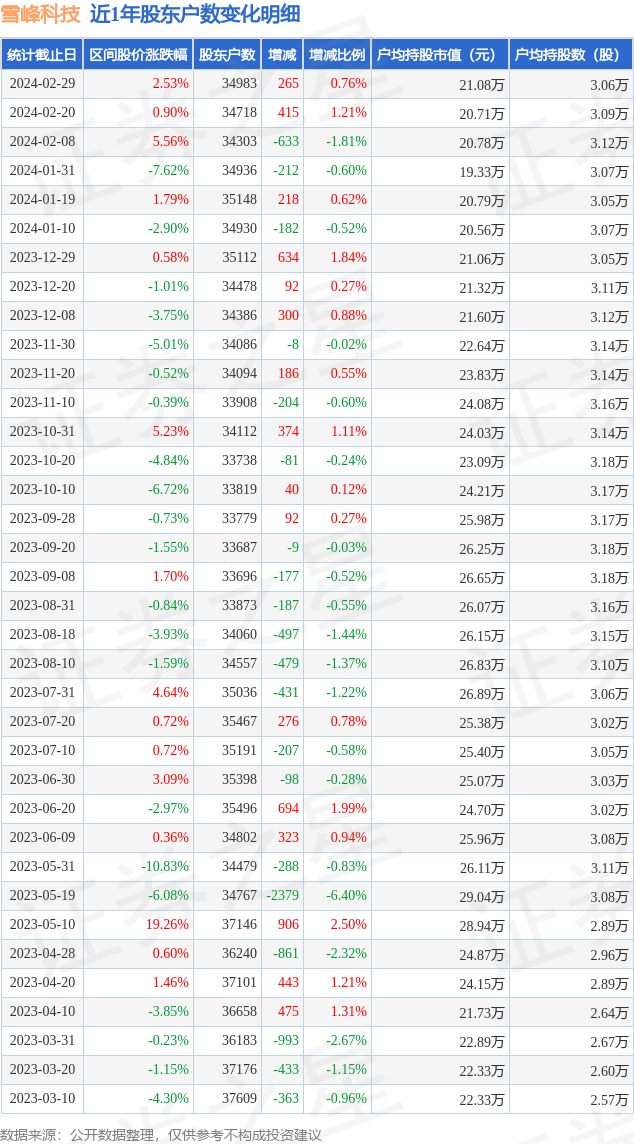Click the 2023-08-18 date row
This screenshot has height=1144, width=634.
[42, 635]
